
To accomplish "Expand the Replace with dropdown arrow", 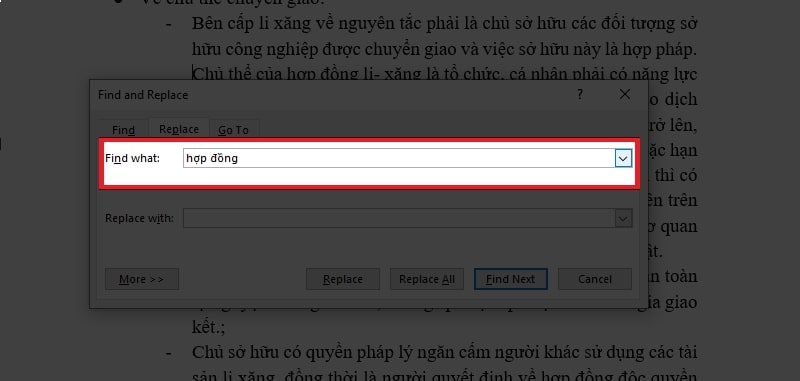I will [622, 219].
